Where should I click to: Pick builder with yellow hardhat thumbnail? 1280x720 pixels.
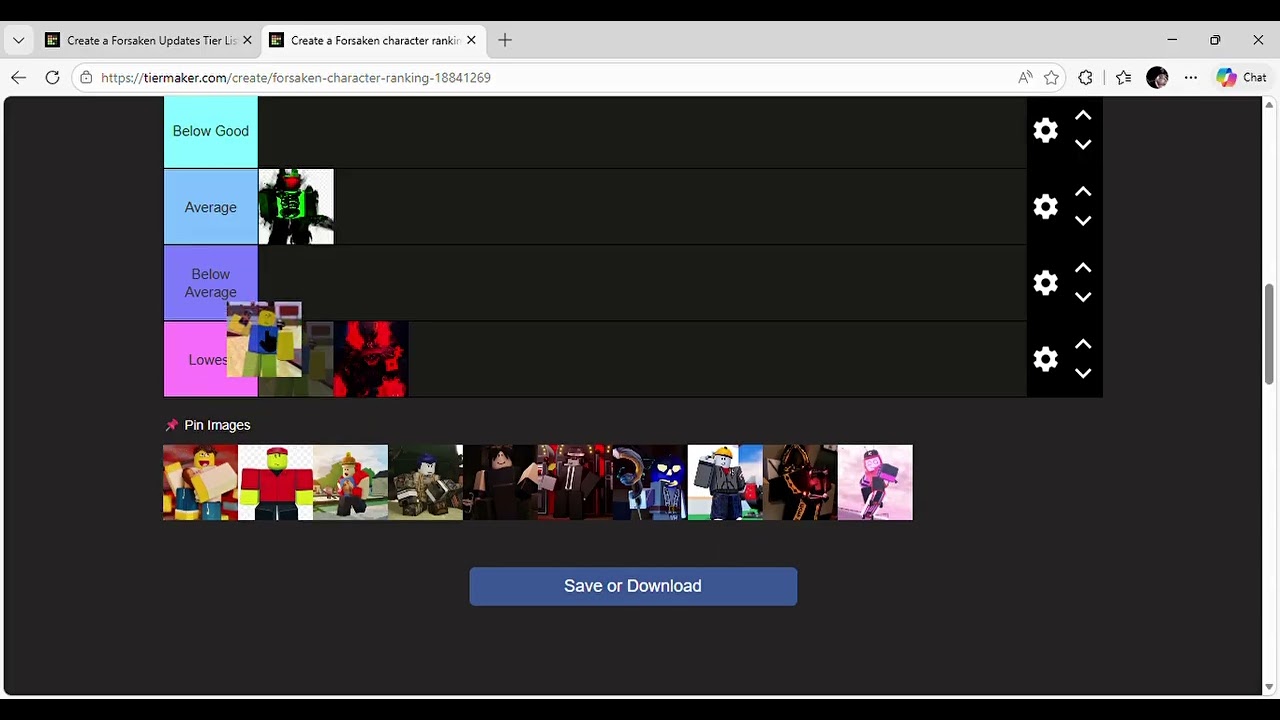point(725,483)
